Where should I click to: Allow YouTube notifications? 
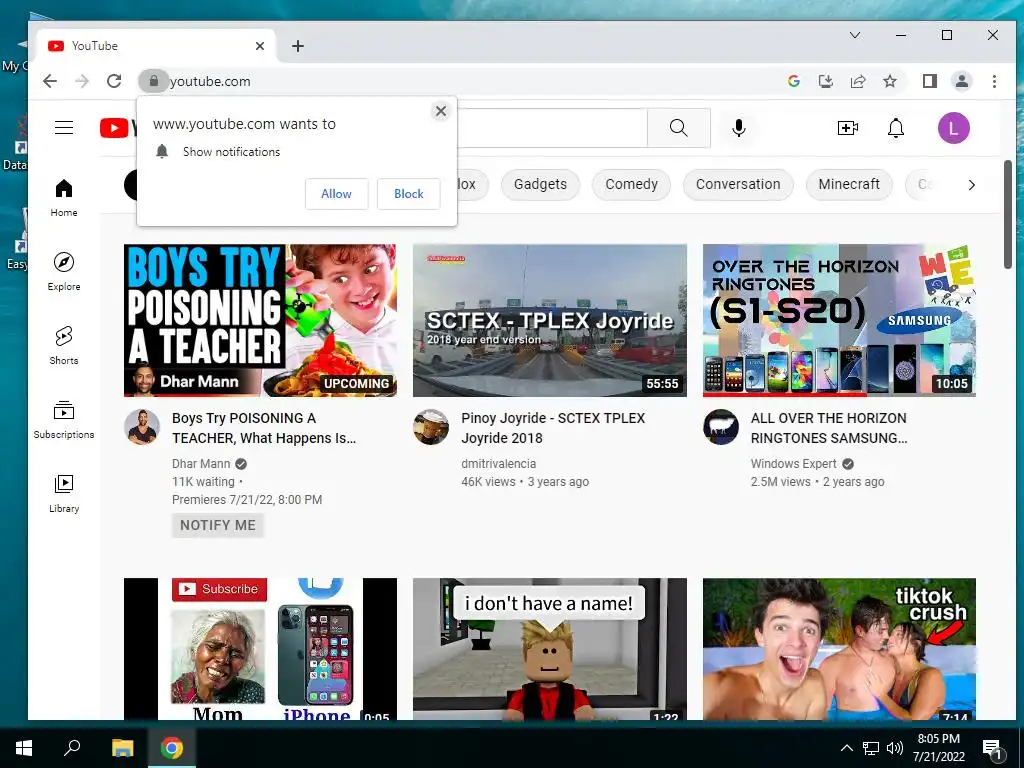click(x=336, y=194)
